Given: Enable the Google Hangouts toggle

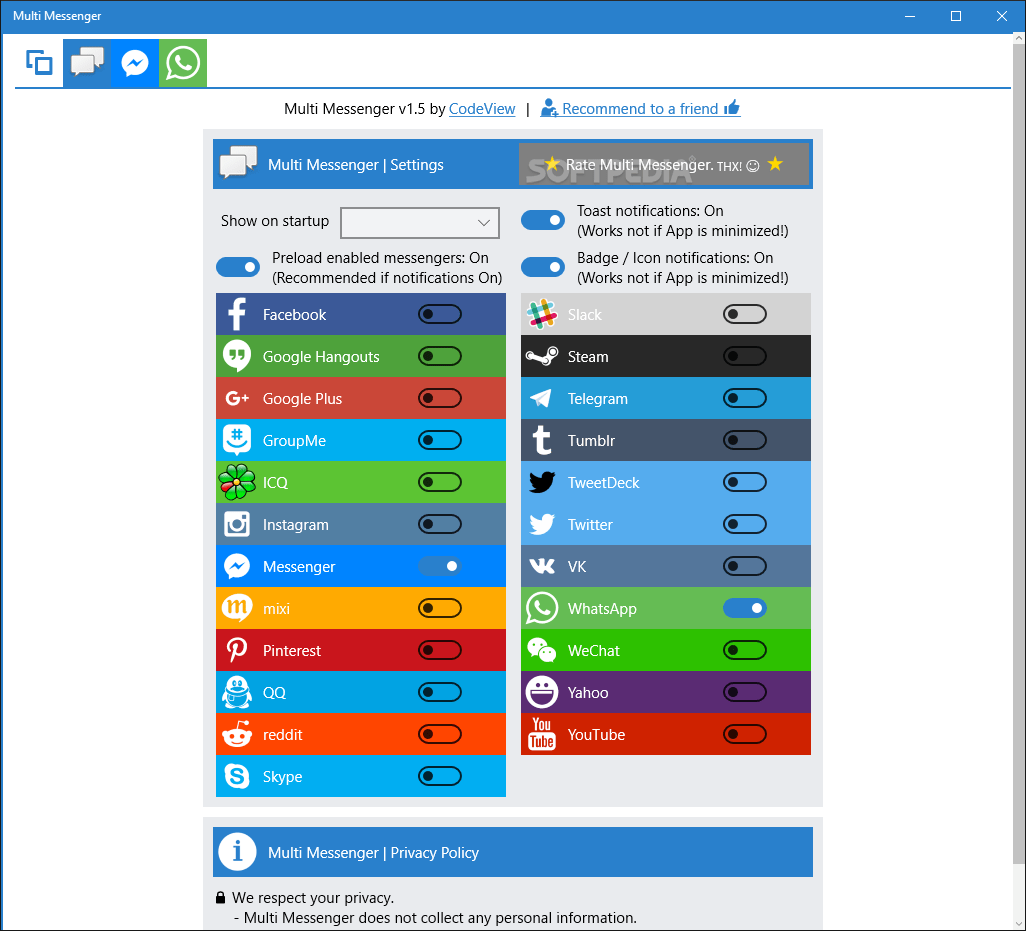Looking at the screenshot, I should click(x=440, y=356).
